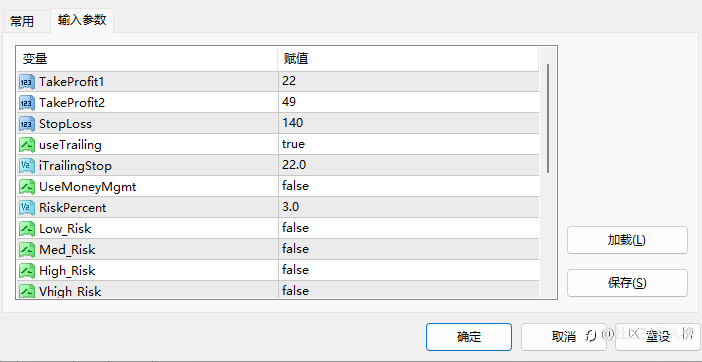702x362 pixels.
Task: Select the Med_Risk variable name
Action: [67, 250]
